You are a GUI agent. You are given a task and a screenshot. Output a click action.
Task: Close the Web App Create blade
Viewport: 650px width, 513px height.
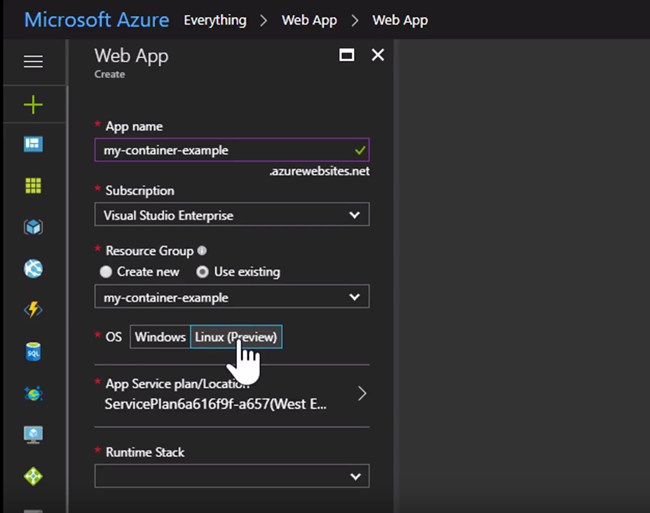point(378,55)
